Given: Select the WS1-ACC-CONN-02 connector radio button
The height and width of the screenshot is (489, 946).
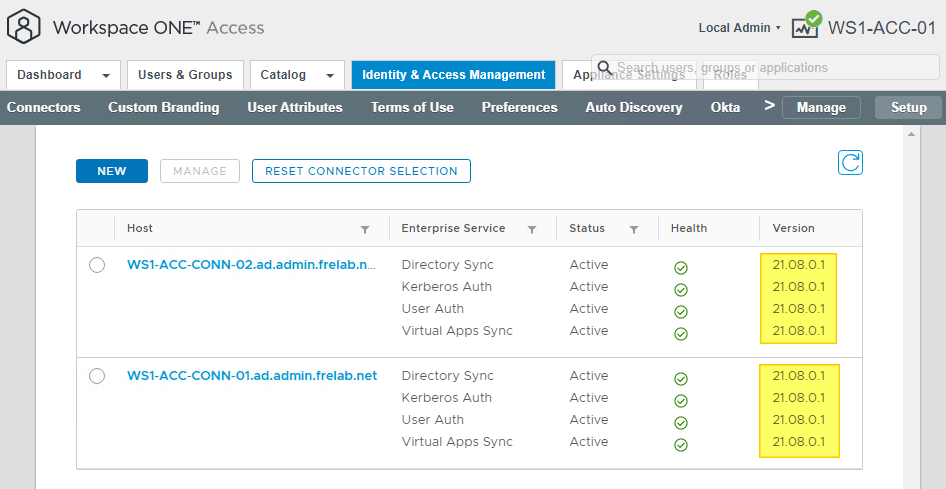Looking at the screenshot, I should (97, 265).
